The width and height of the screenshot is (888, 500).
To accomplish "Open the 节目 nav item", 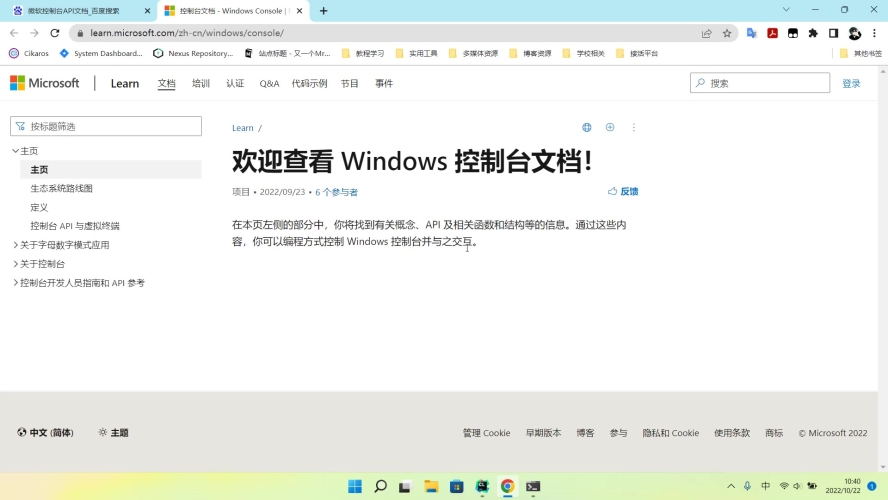I will coord(349,84).
